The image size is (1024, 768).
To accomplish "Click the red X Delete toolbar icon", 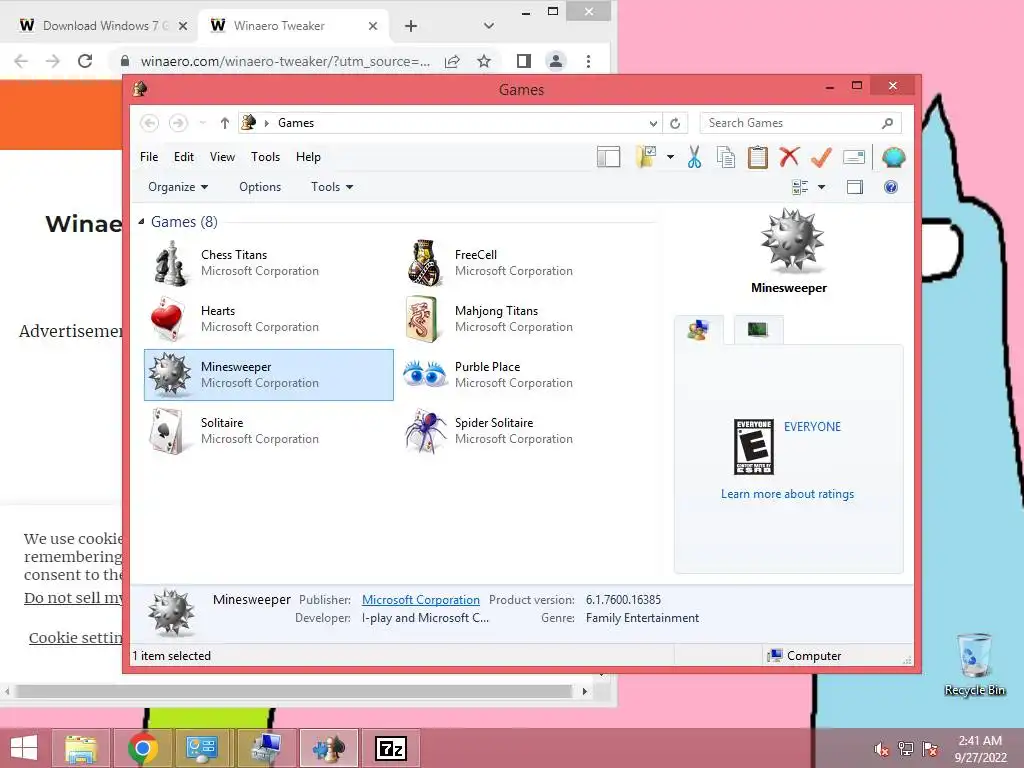I will 789,157.
